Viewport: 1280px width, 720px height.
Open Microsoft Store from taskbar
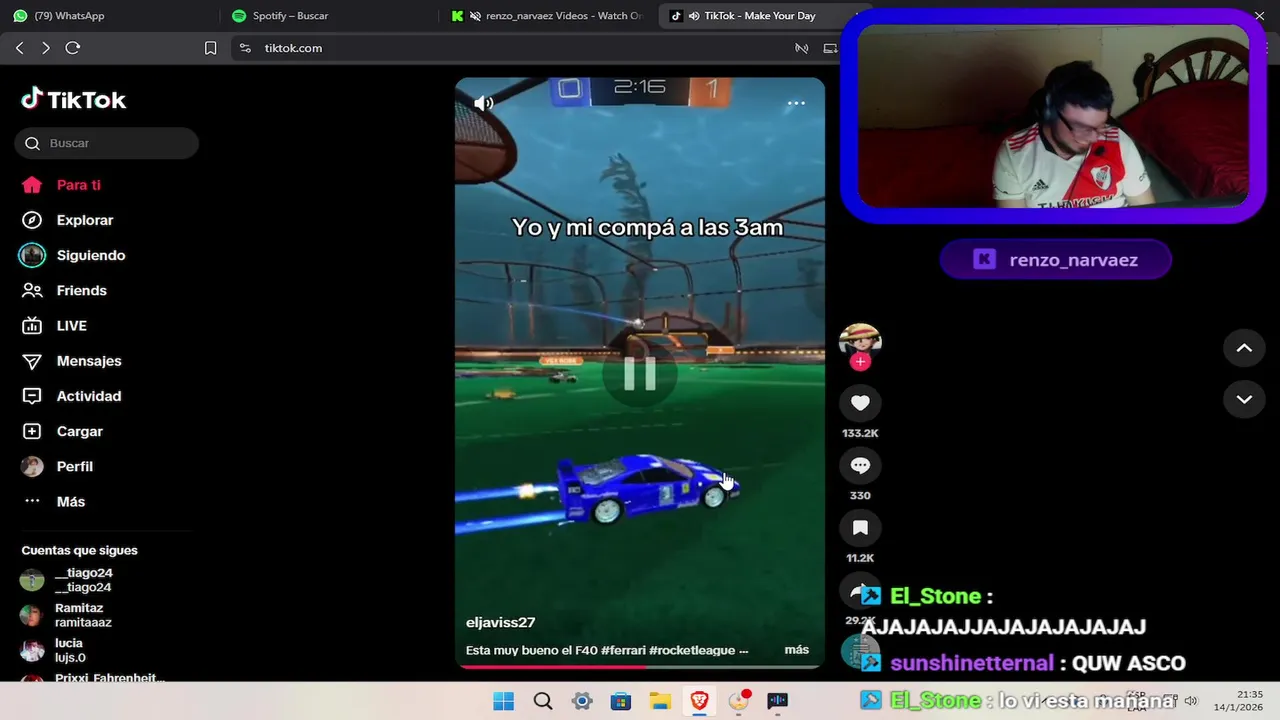pos(621,701)
